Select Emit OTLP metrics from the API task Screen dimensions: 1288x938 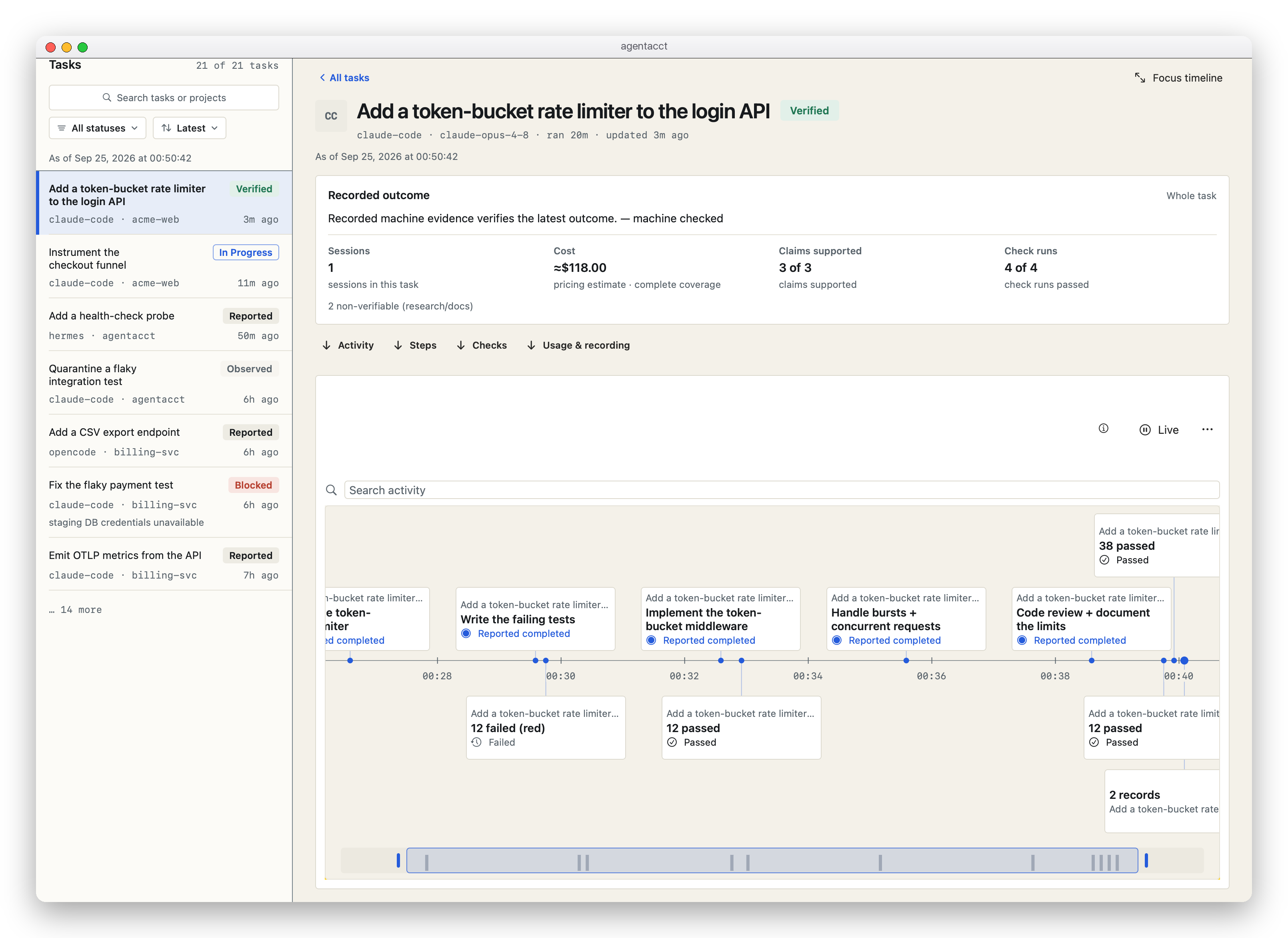[164, 565]
